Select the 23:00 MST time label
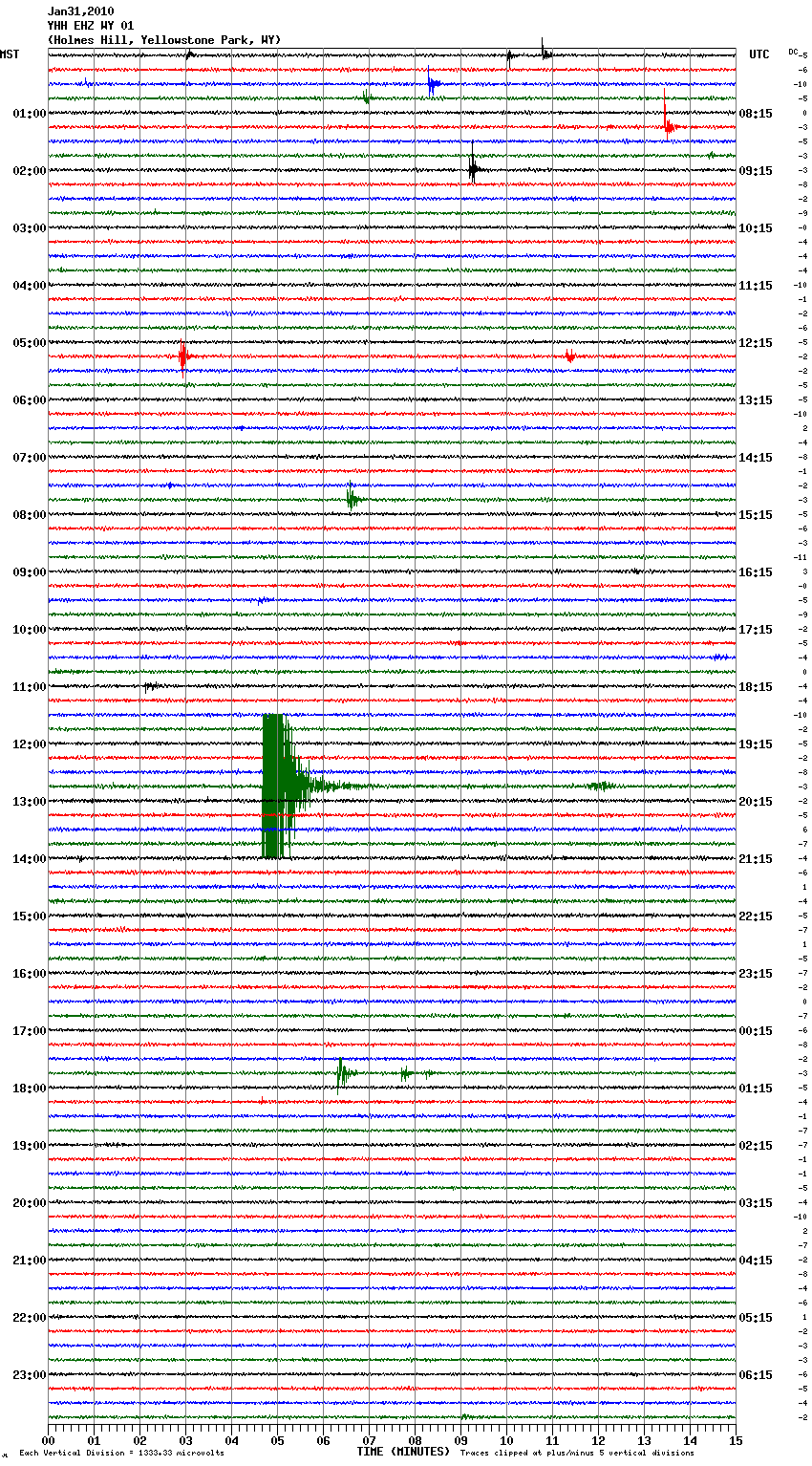Viewport: 812px width, 1466px height. (29, 1375)
